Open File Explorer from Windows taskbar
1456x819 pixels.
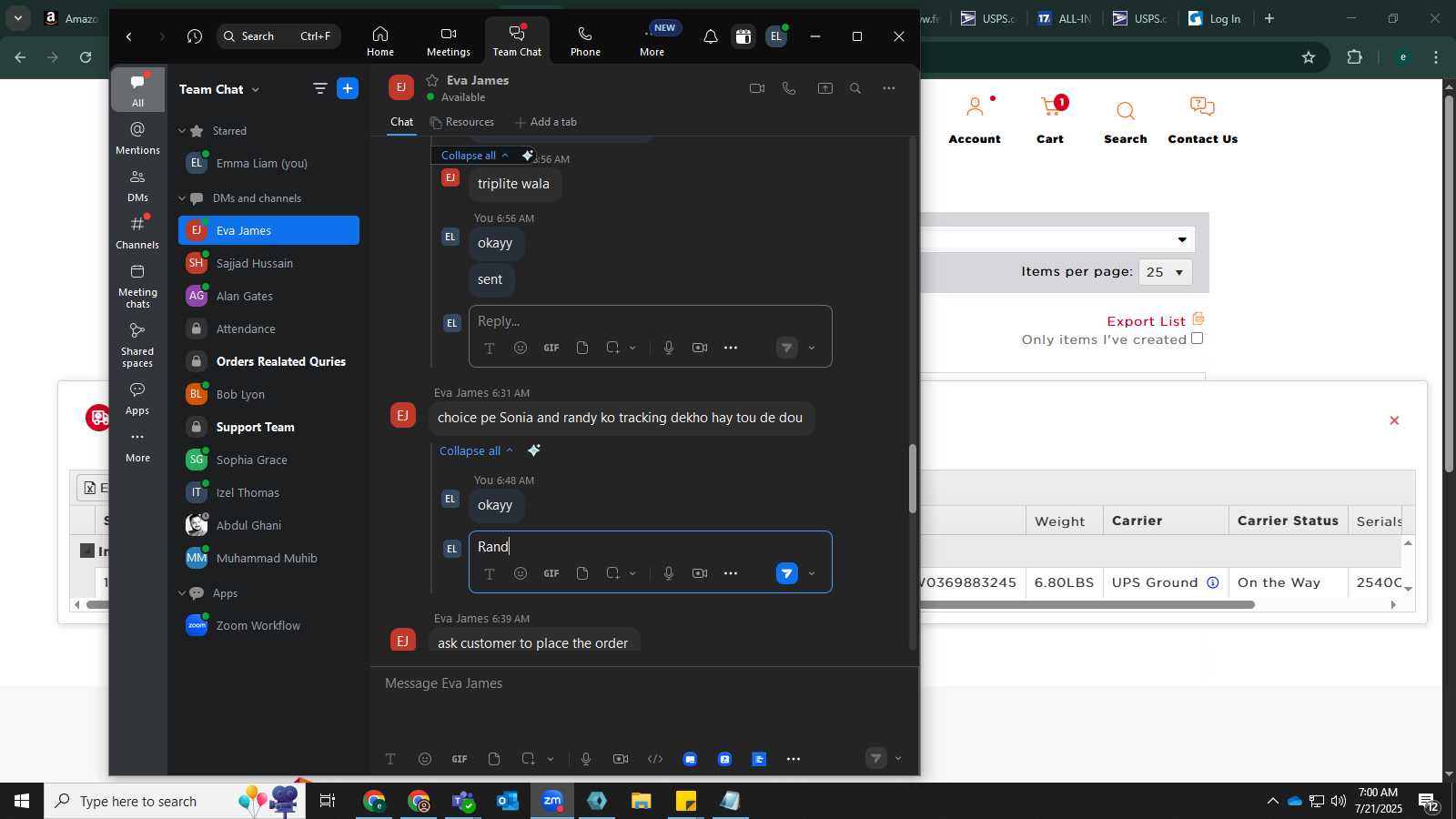coord(642,801)
